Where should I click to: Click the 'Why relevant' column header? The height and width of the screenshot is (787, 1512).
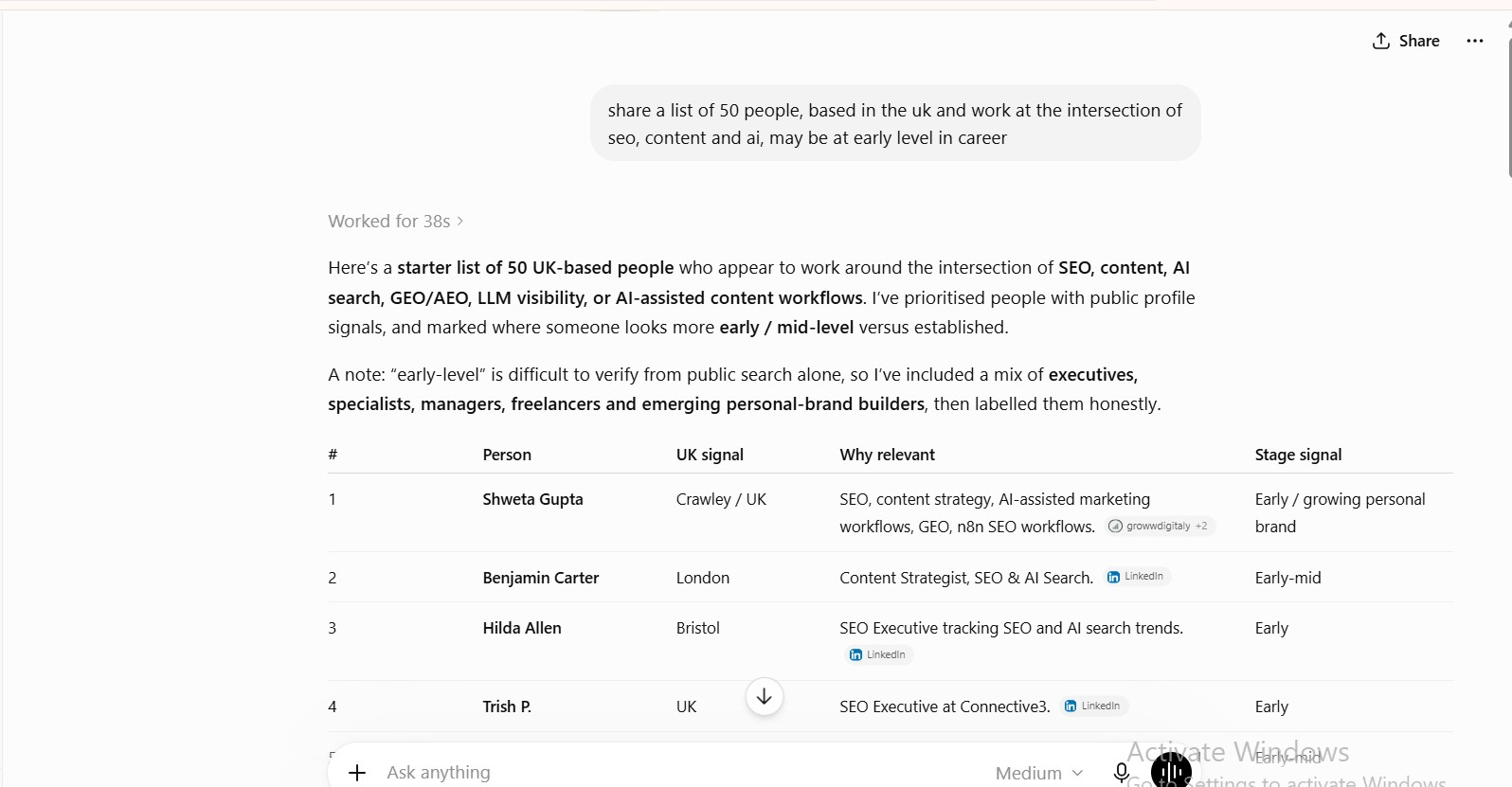pos(887,455)
